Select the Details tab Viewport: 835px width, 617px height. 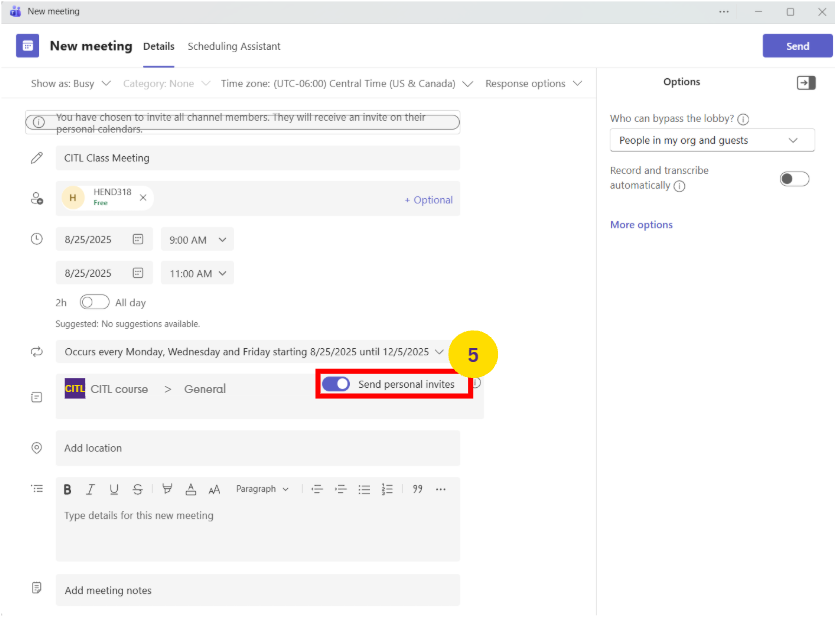coord(158,46)
